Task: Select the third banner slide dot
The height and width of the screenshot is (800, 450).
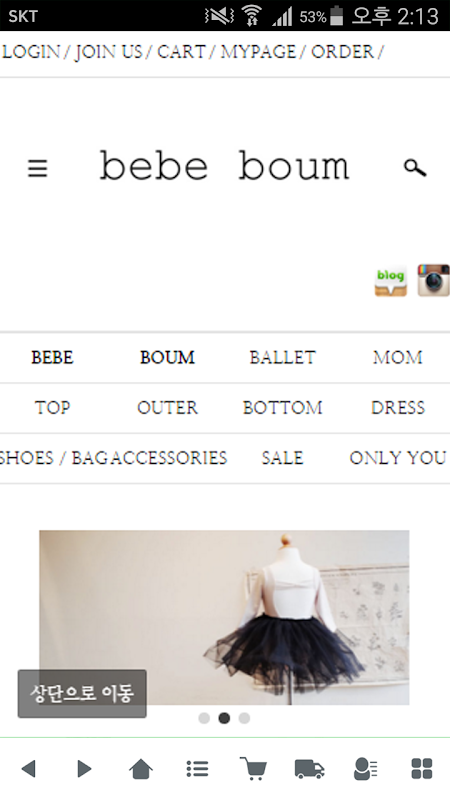Action: coord(244,718)
